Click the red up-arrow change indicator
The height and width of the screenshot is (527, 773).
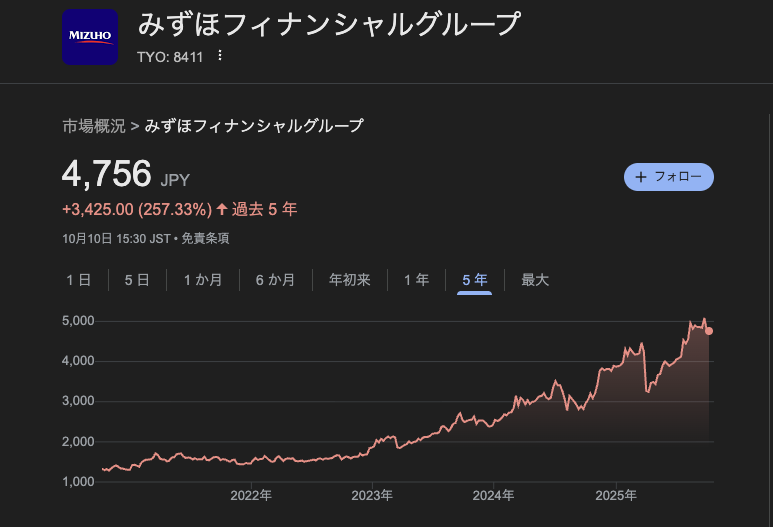(x=222, y=210)
